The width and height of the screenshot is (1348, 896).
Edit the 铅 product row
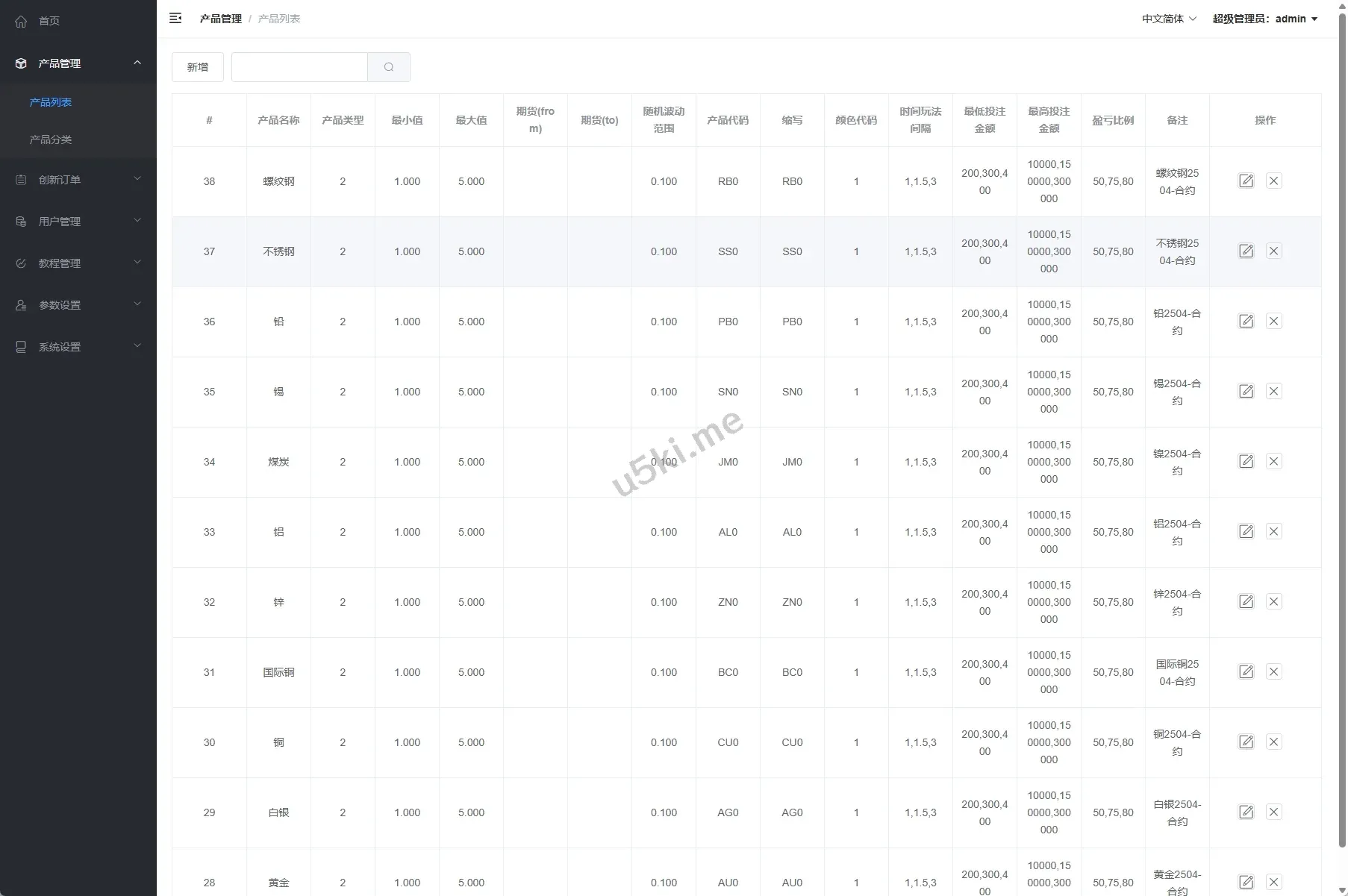1246,322
